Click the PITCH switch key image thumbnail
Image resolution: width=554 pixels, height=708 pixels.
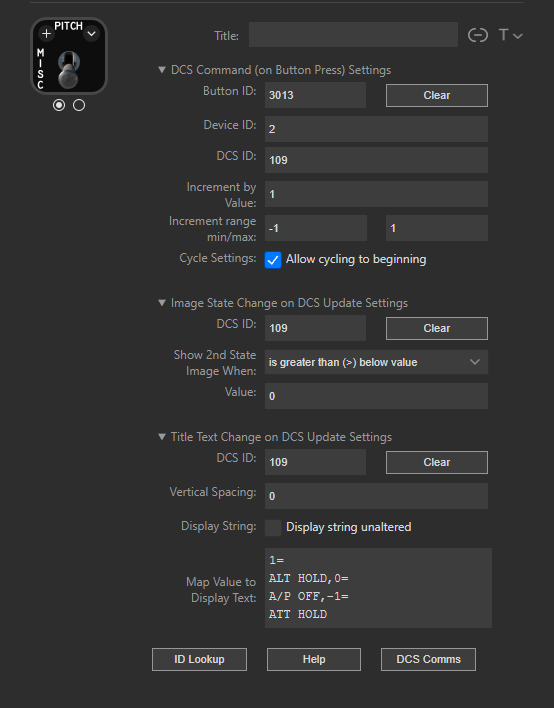69,56
